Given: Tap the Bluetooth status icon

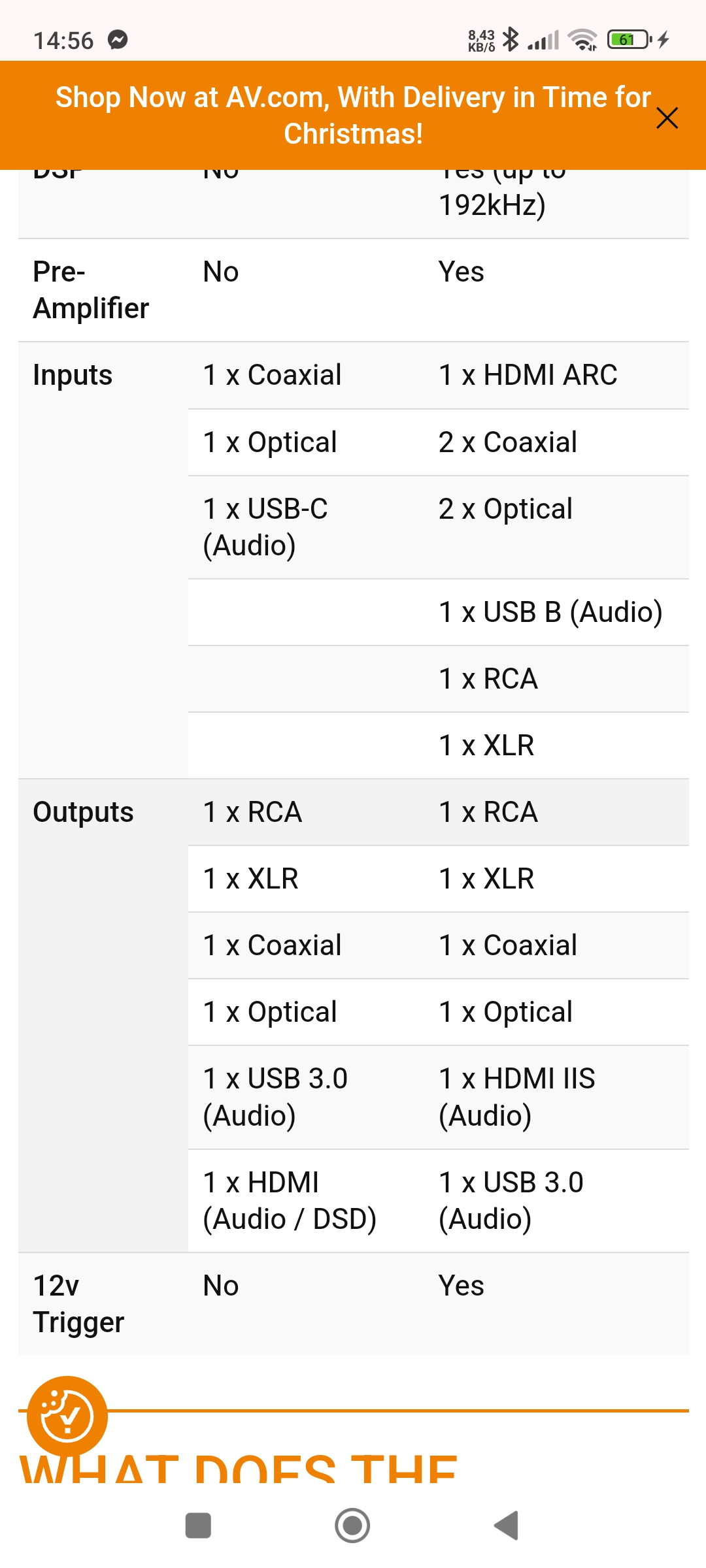Looking at the screenshot, I should 511,40.
